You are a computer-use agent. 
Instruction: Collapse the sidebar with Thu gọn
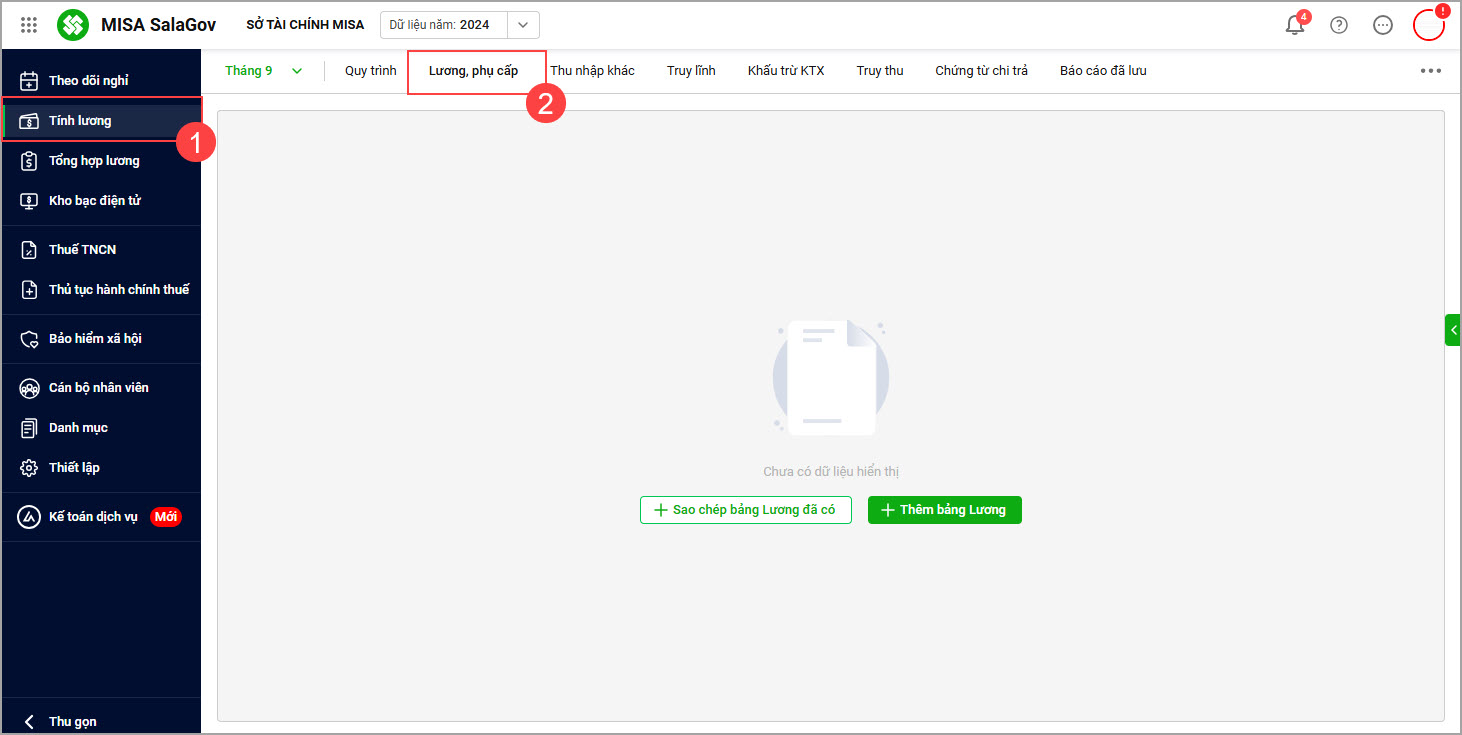tap(60, 721)
